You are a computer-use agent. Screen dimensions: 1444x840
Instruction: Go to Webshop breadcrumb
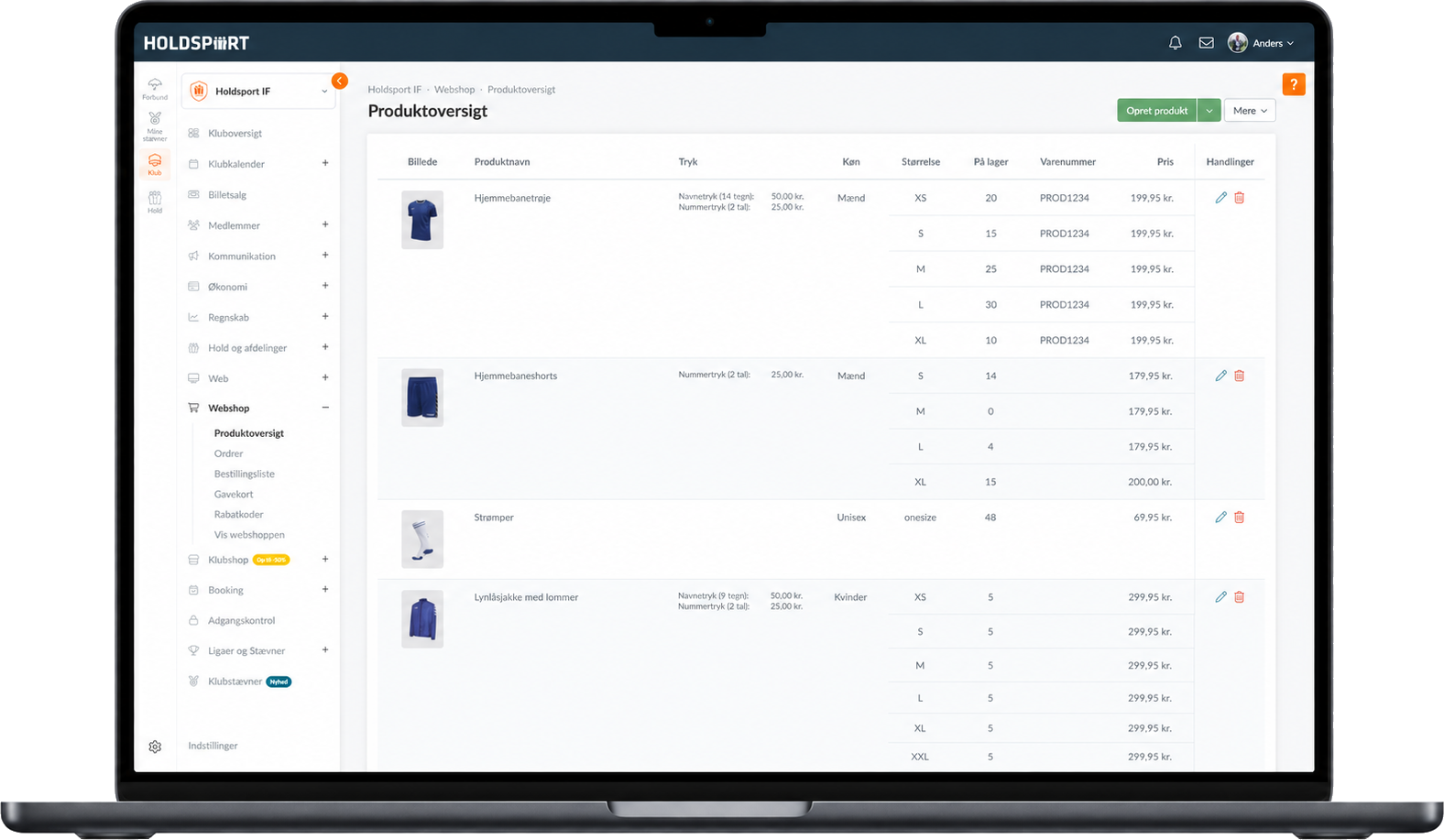pos(454,90)
